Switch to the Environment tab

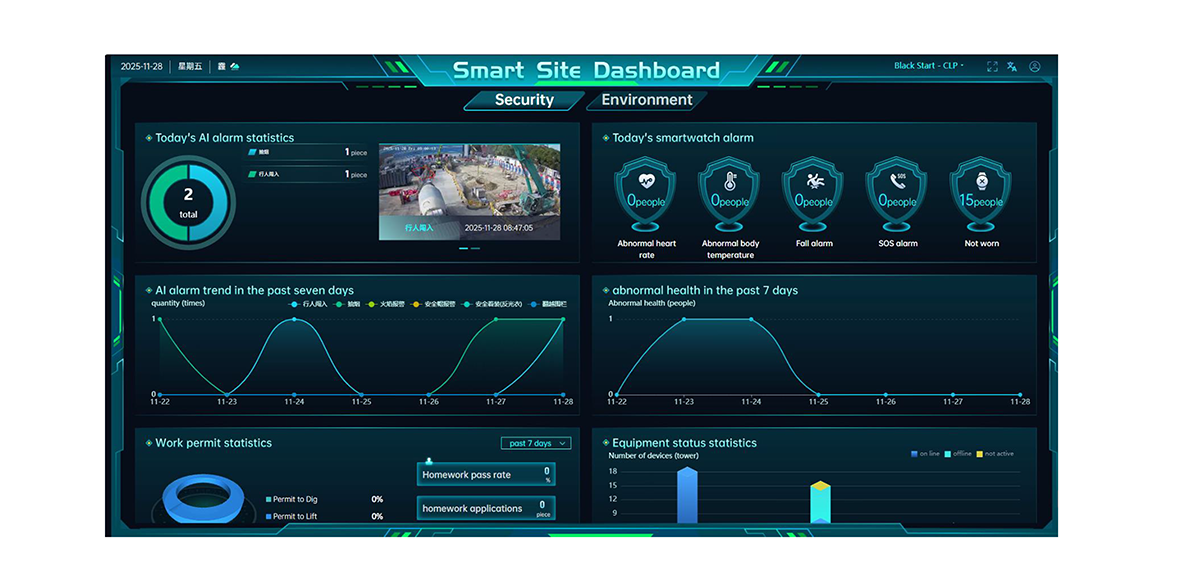[x=646, y=100]
